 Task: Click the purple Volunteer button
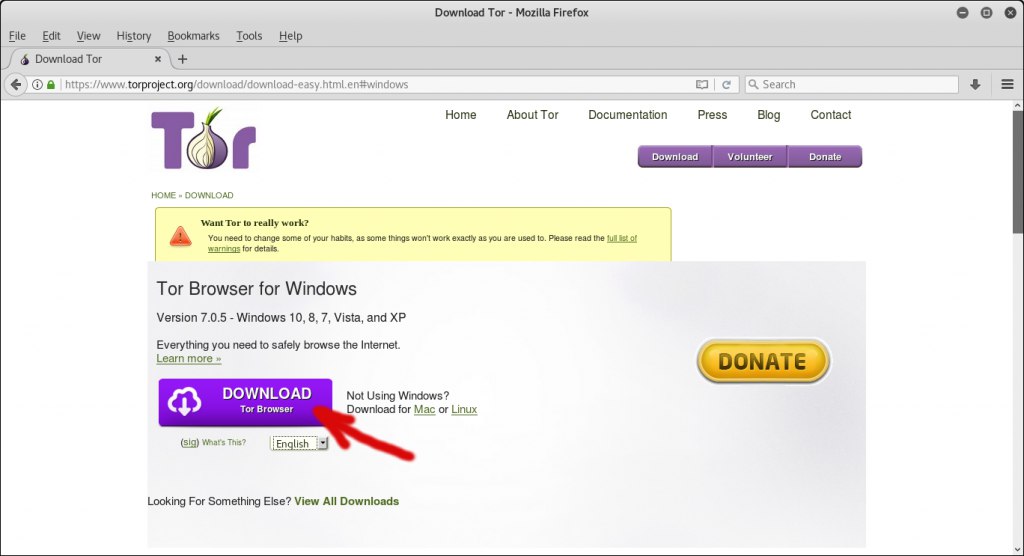coord(750,157)
